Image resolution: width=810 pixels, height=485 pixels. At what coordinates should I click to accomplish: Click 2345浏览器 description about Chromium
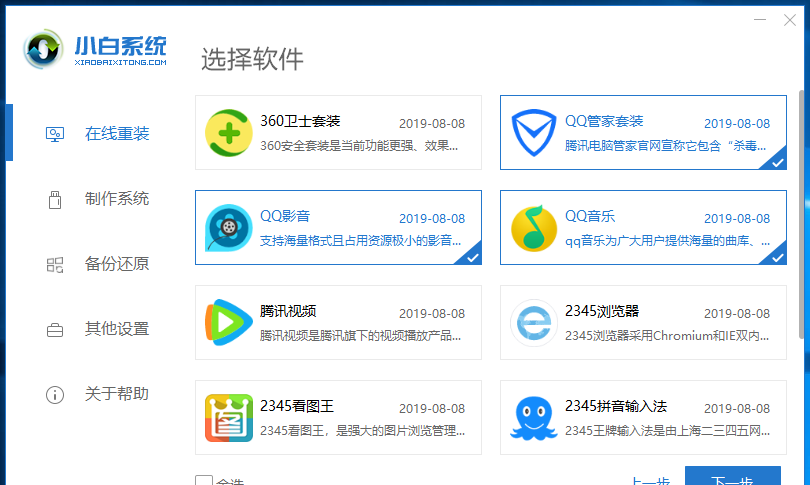pyautogui.click(x=667, y=336)
